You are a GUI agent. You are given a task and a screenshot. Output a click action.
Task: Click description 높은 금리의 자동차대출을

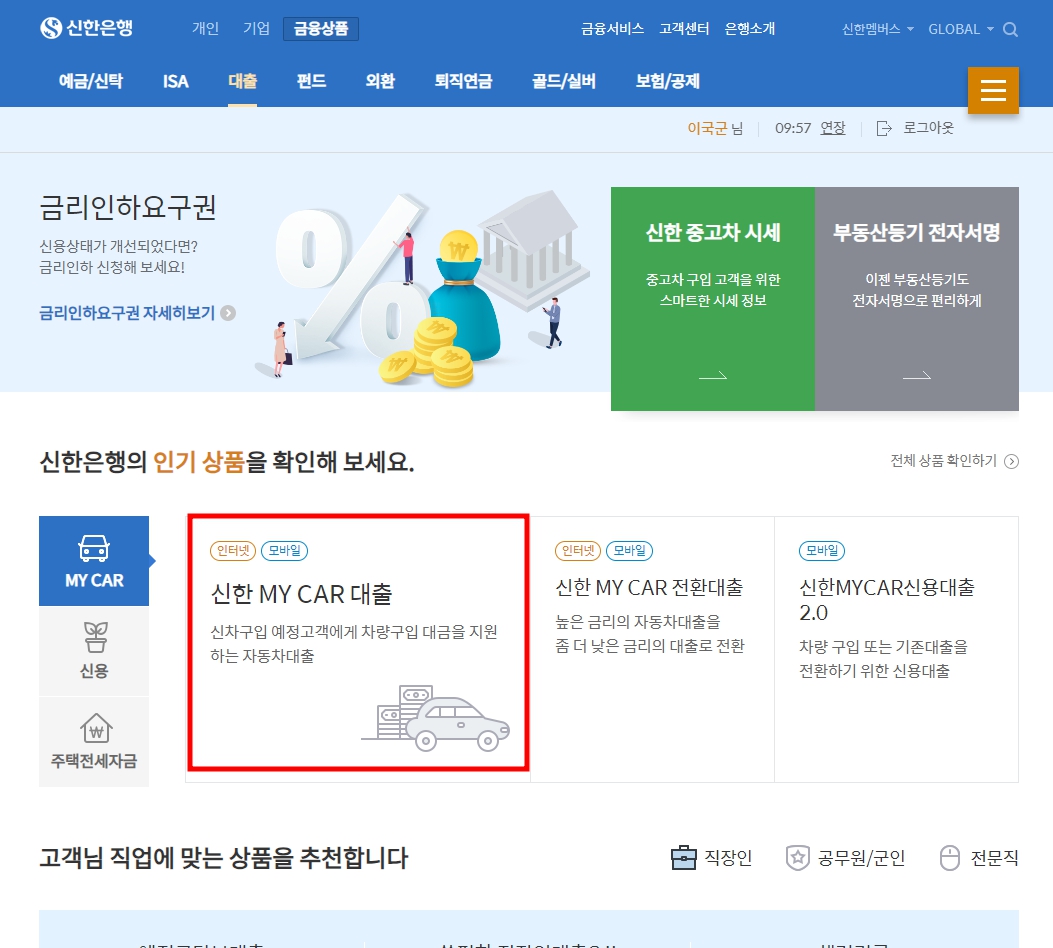[x=638, y=622]
